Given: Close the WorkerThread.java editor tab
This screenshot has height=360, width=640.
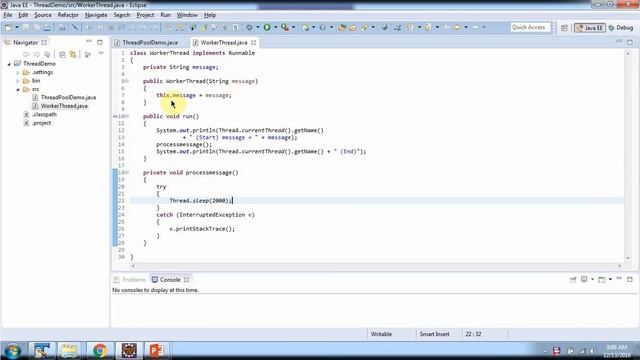Looking at the screenshot, I should [x=253, y=42].
